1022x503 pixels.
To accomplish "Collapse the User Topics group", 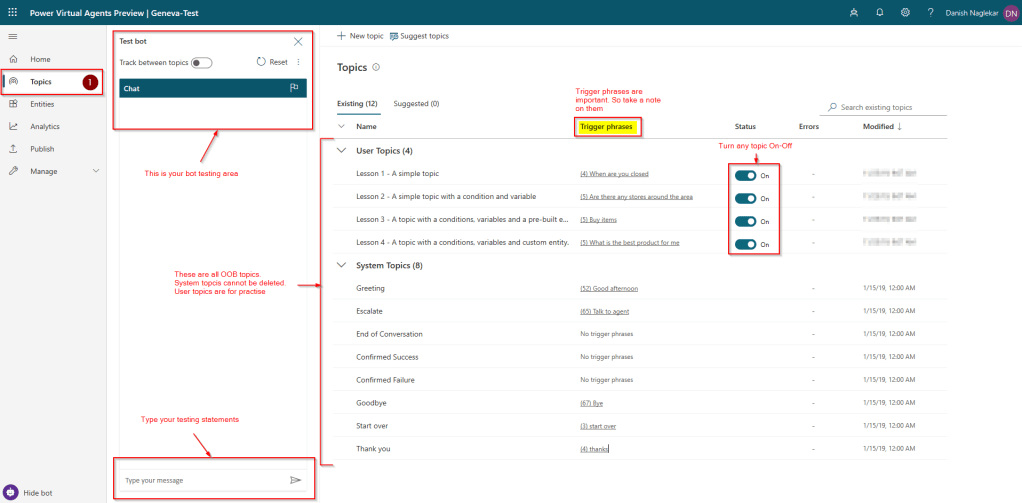I will pos(342,151).
